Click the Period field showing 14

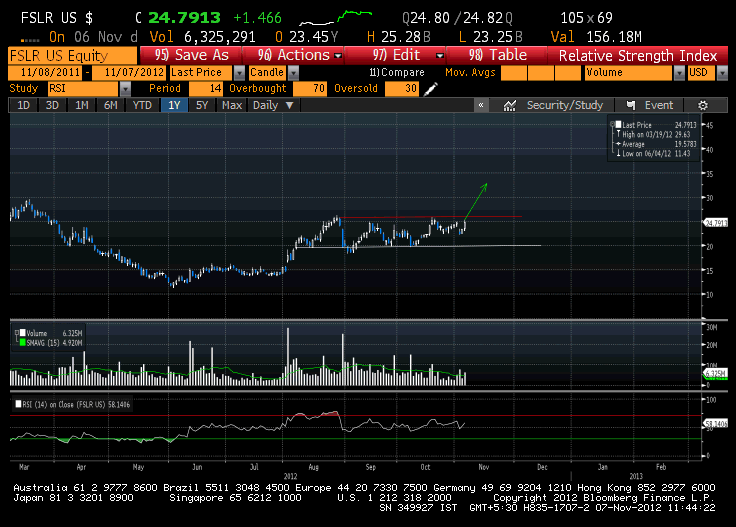[x=206, y=89]
